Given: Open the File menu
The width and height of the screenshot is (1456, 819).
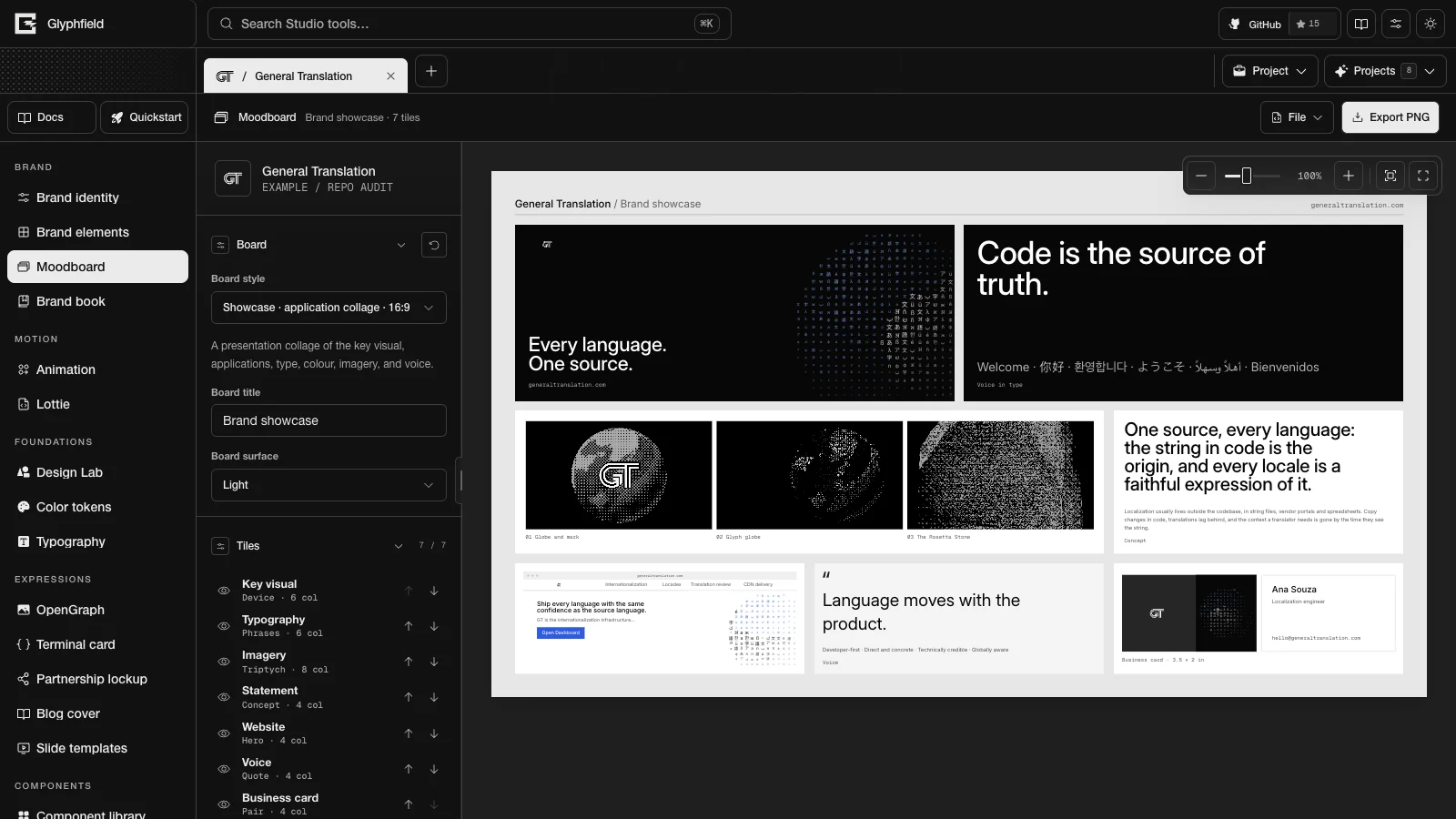Looking at the screenshot, I should pos(1297,117).
